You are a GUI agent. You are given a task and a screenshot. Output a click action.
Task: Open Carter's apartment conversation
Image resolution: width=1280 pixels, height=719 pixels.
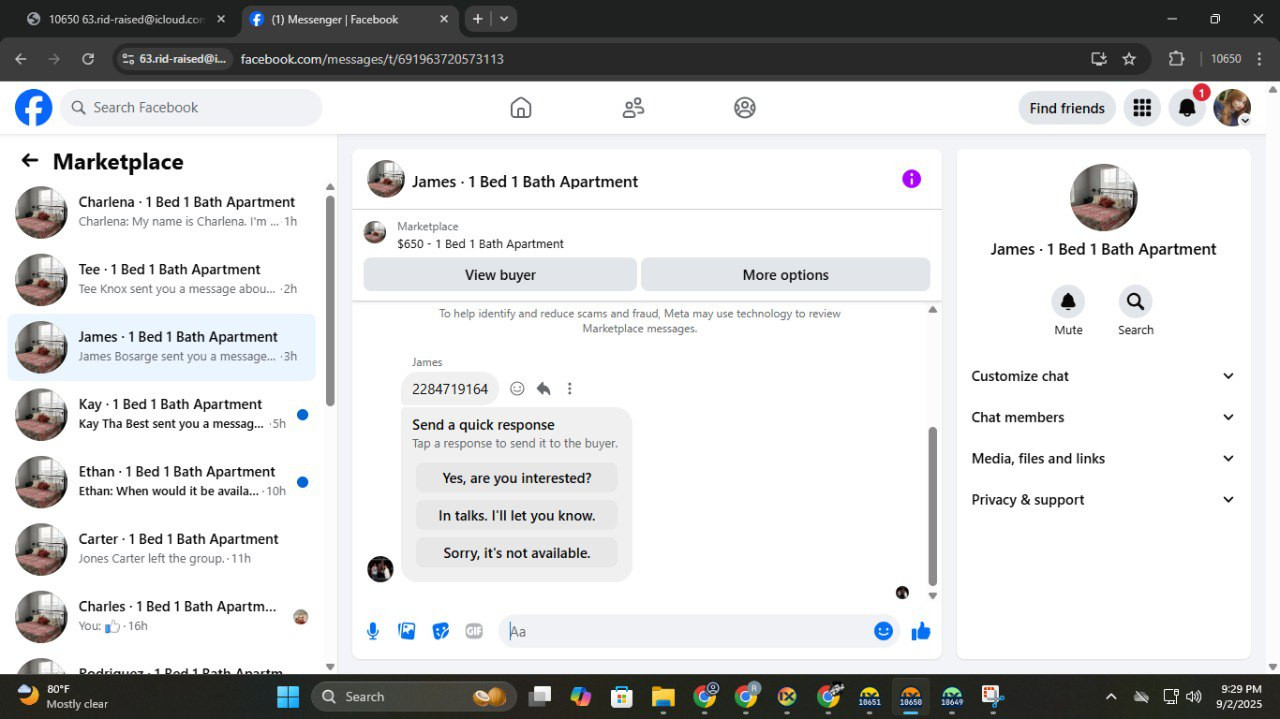(161, 548)
